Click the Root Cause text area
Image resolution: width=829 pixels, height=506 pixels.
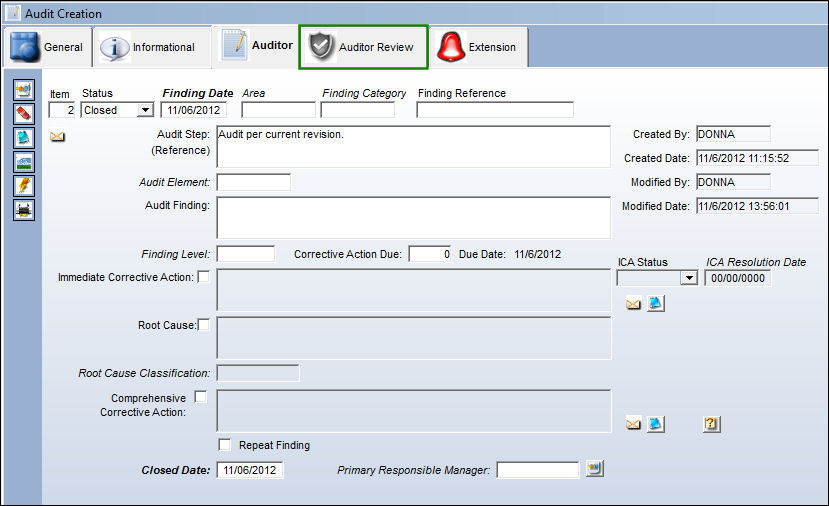pos(413,338)
